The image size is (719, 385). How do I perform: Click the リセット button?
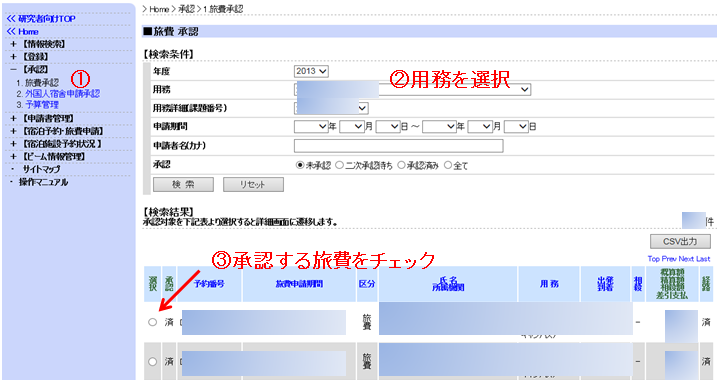tap(253, 184)
